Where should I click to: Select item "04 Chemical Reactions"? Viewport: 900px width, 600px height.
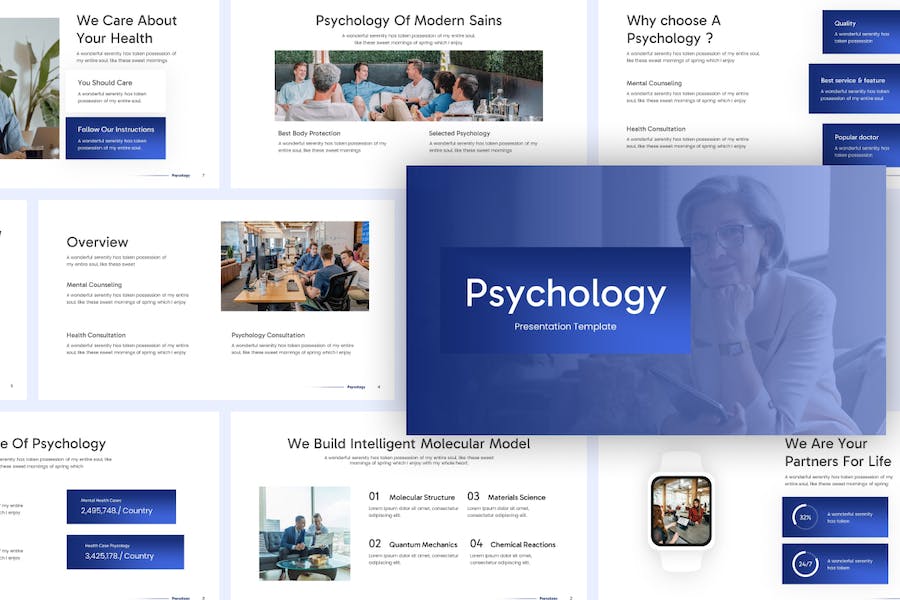pos(513,544)
